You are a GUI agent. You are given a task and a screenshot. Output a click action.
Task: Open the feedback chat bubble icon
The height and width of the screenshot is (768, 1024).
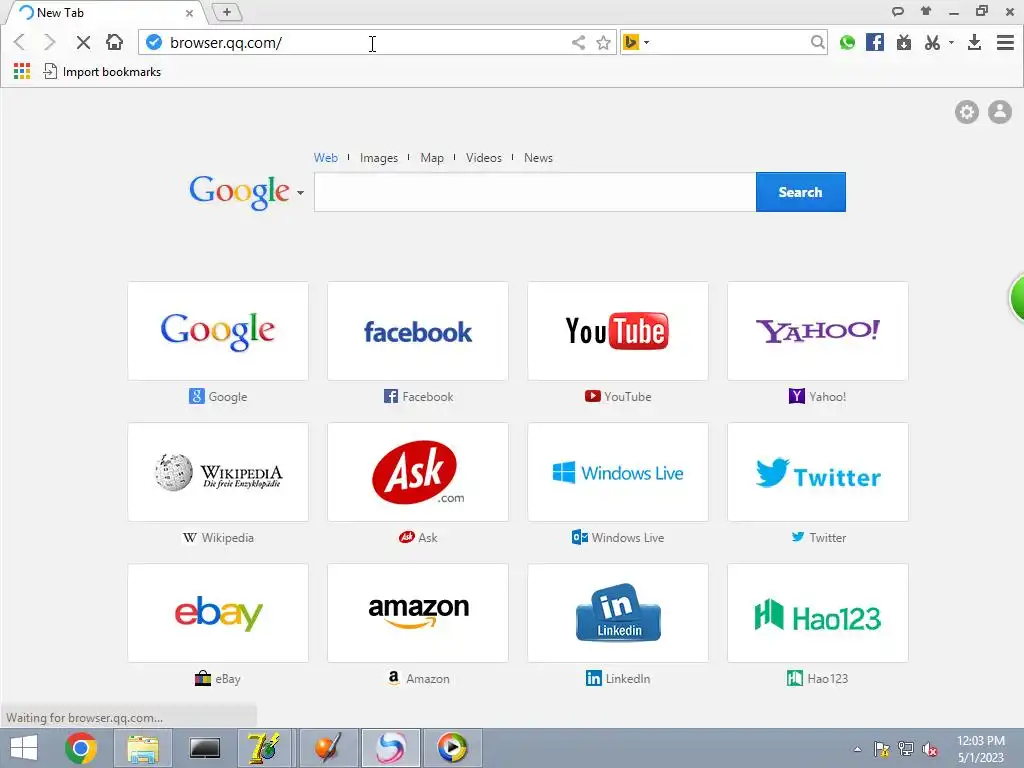point(898,11)
